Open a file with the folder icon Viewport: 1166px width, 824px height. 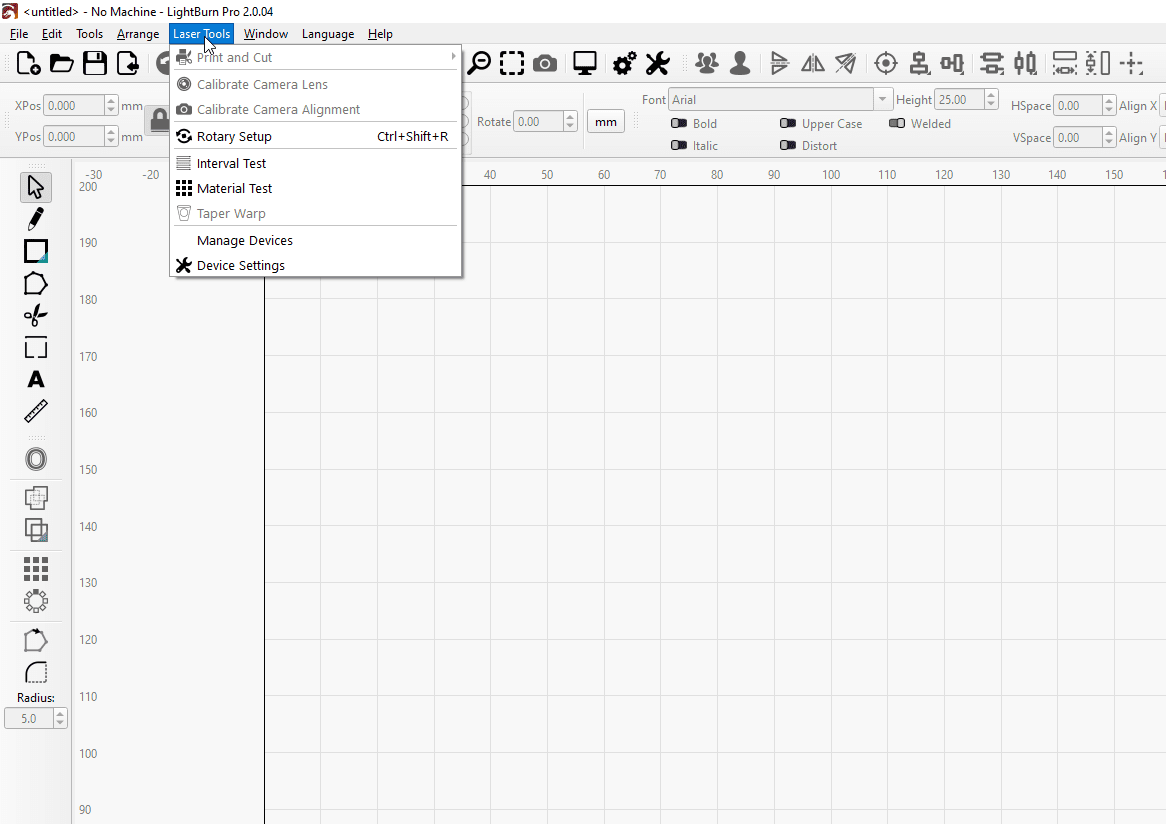[62, 63]
